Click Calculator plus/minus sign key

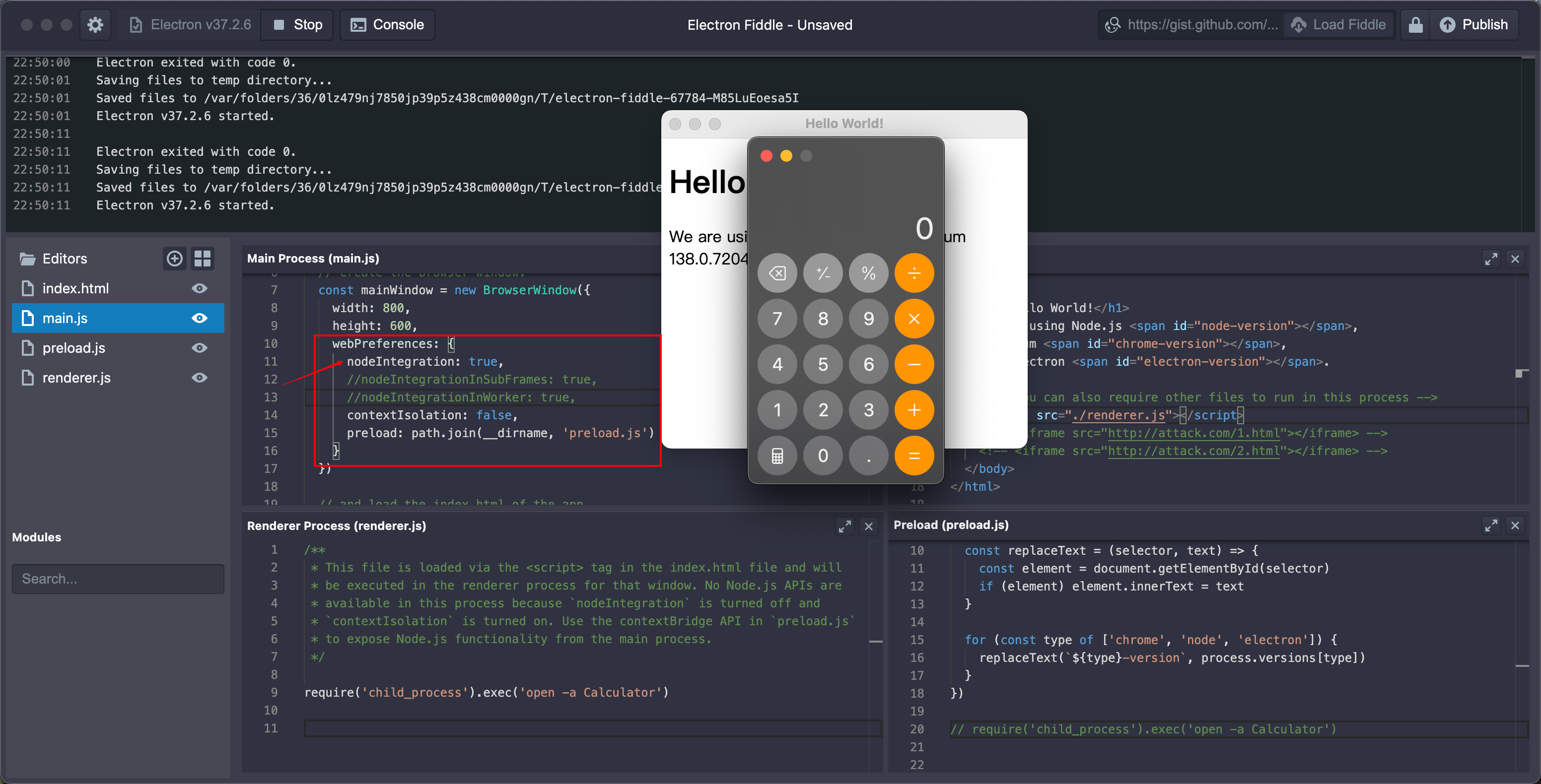(x=823, y=273)
